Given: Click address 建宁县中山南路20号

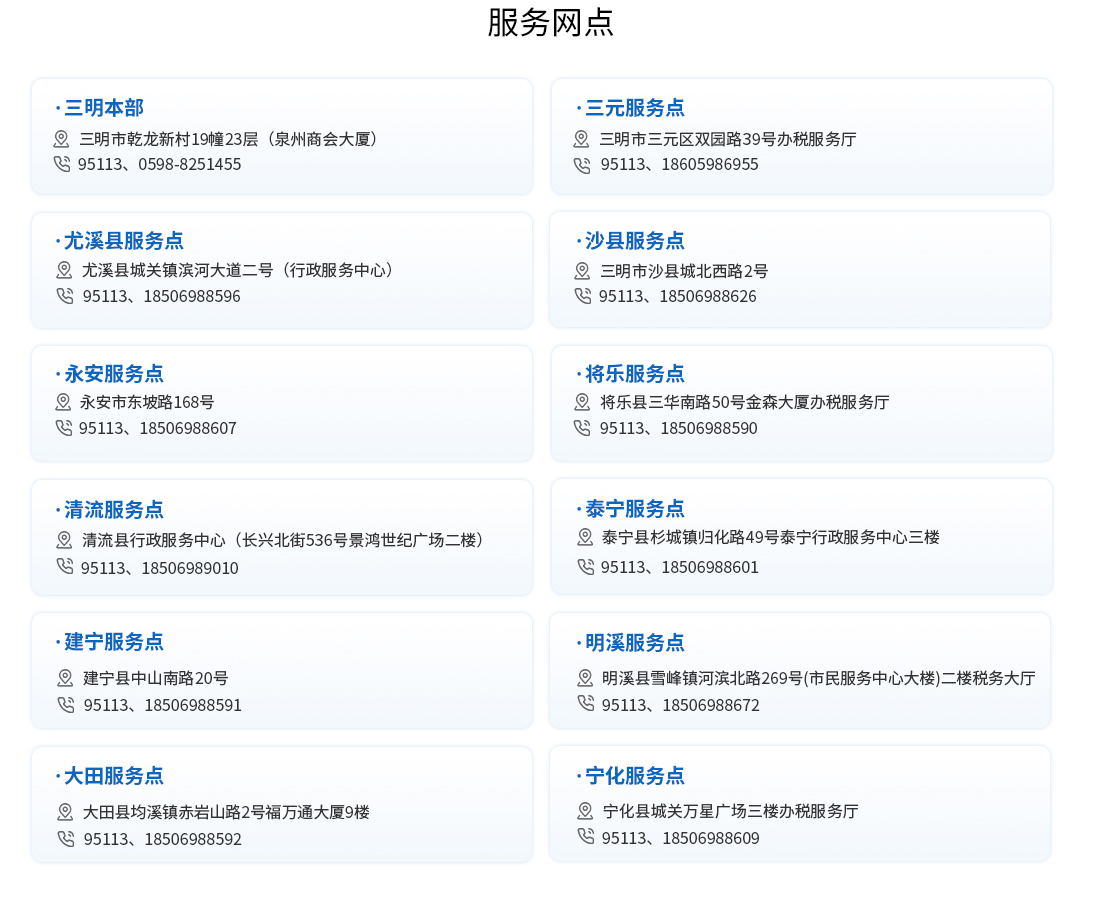Looking at the screenshot, I should pos(156,679).
